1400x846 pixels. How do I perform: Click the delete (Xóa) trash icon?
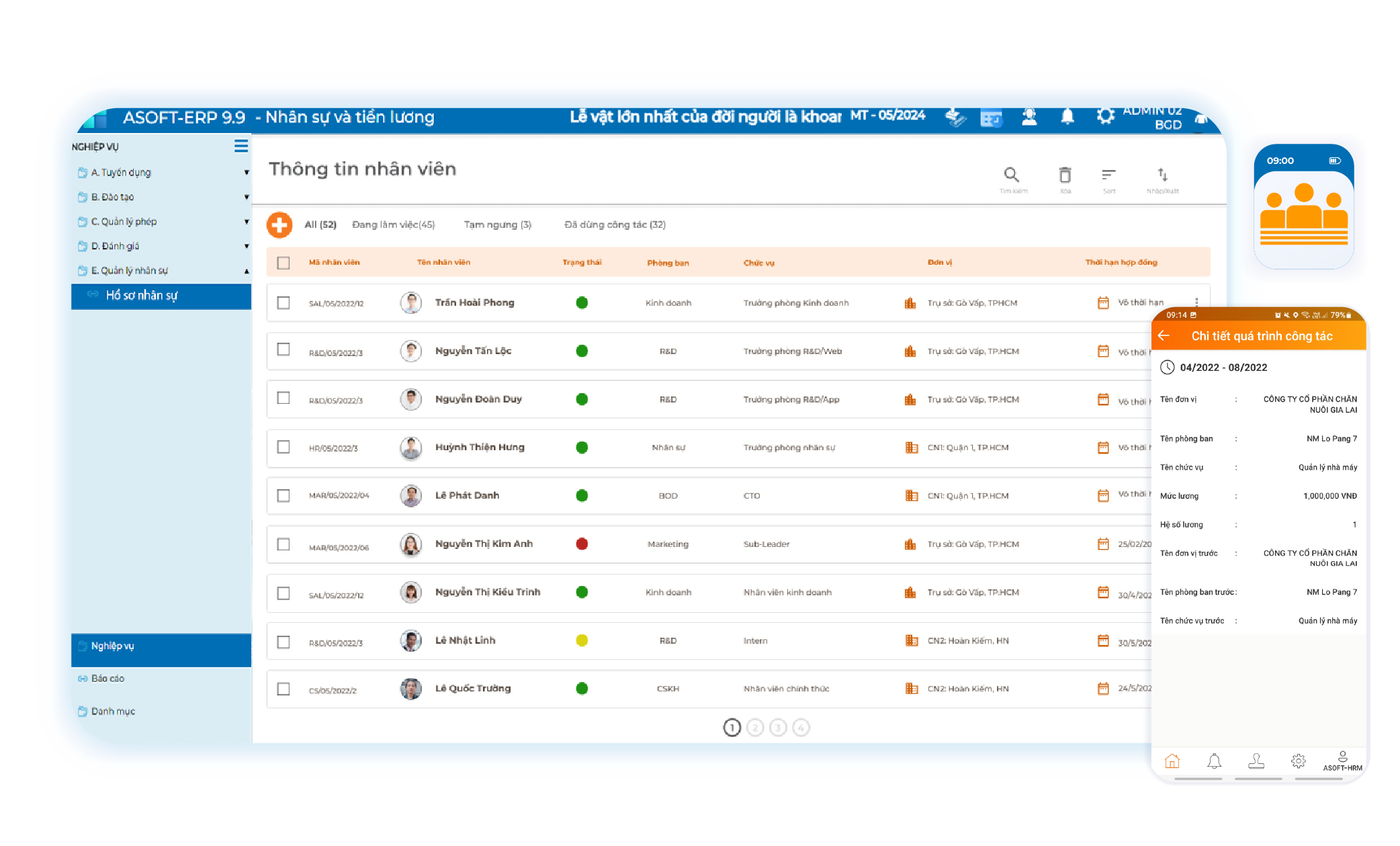point(1065,175)
